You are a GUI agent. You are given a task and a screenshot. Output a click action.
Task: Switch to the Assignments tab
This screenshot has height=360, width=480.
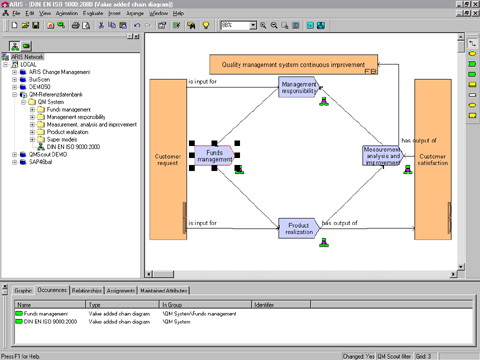pyautogui.click(x=121, y=291)
